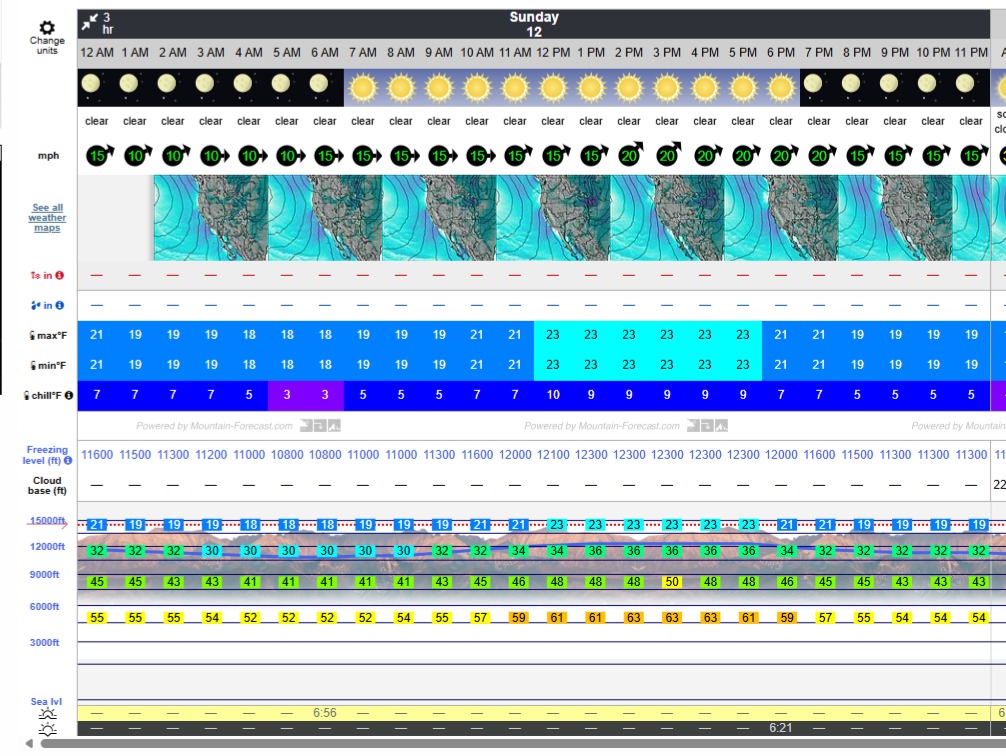Click the purple wind chill 3 cell at 5 AM
The width and height of the screenshot is (1006, 756).
287,395
